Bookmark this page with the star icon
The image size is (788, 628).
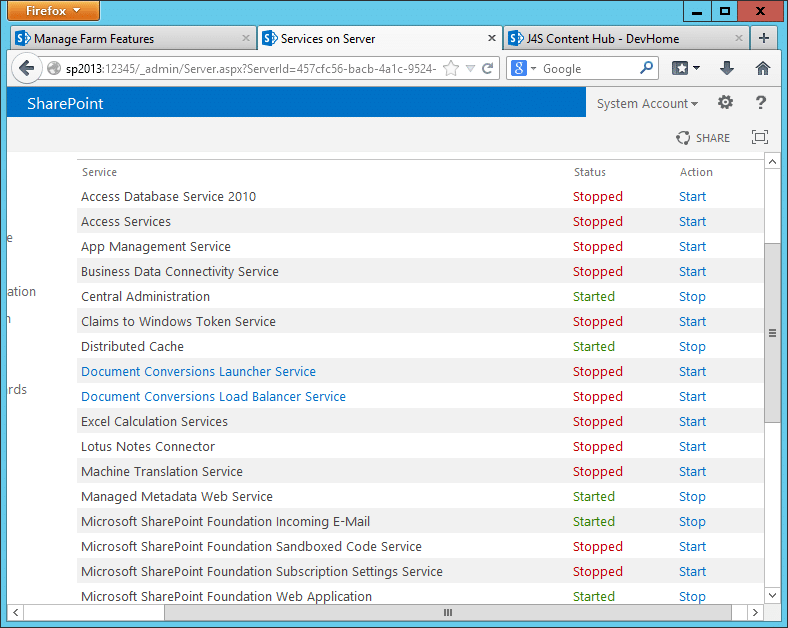click(451, 68)
